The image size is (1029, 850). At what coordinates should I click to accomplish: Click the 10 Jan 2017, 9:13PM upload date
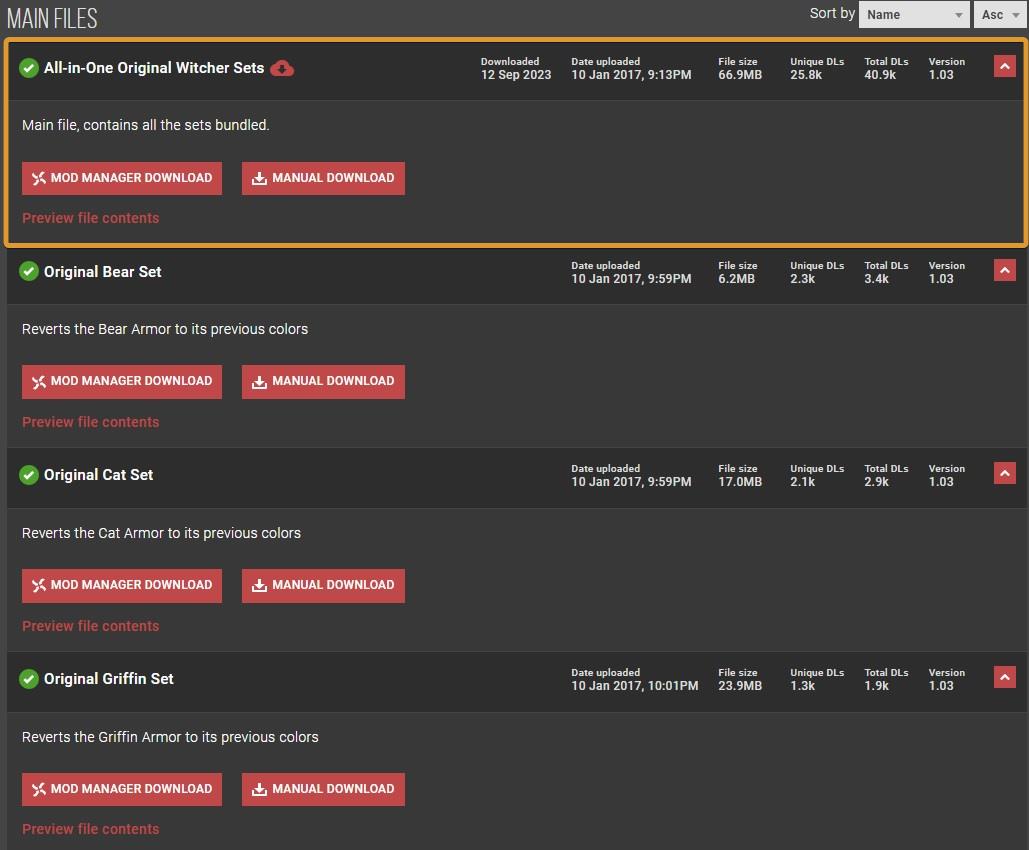coord(631,75)
